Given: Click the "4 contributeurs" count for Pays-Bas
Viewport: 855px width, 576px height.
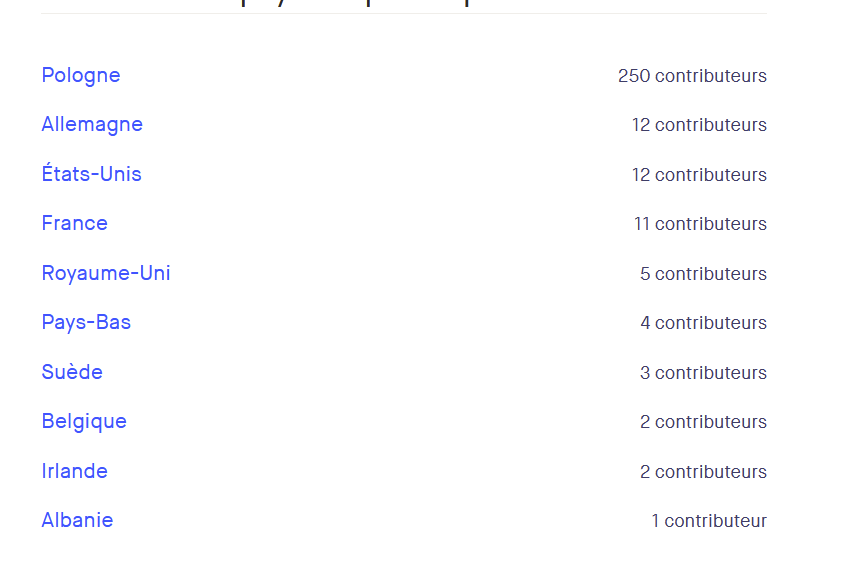Looking at the screenshot, I should coord(703,323).
